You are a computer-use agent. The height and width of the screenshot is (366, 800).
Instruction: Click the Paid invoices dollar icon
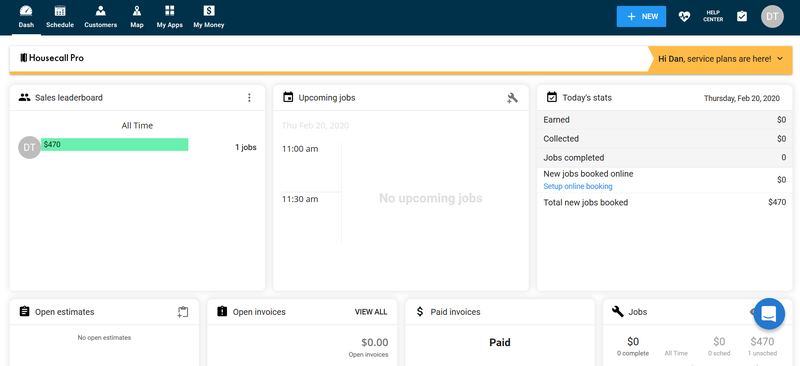[420, 311]
